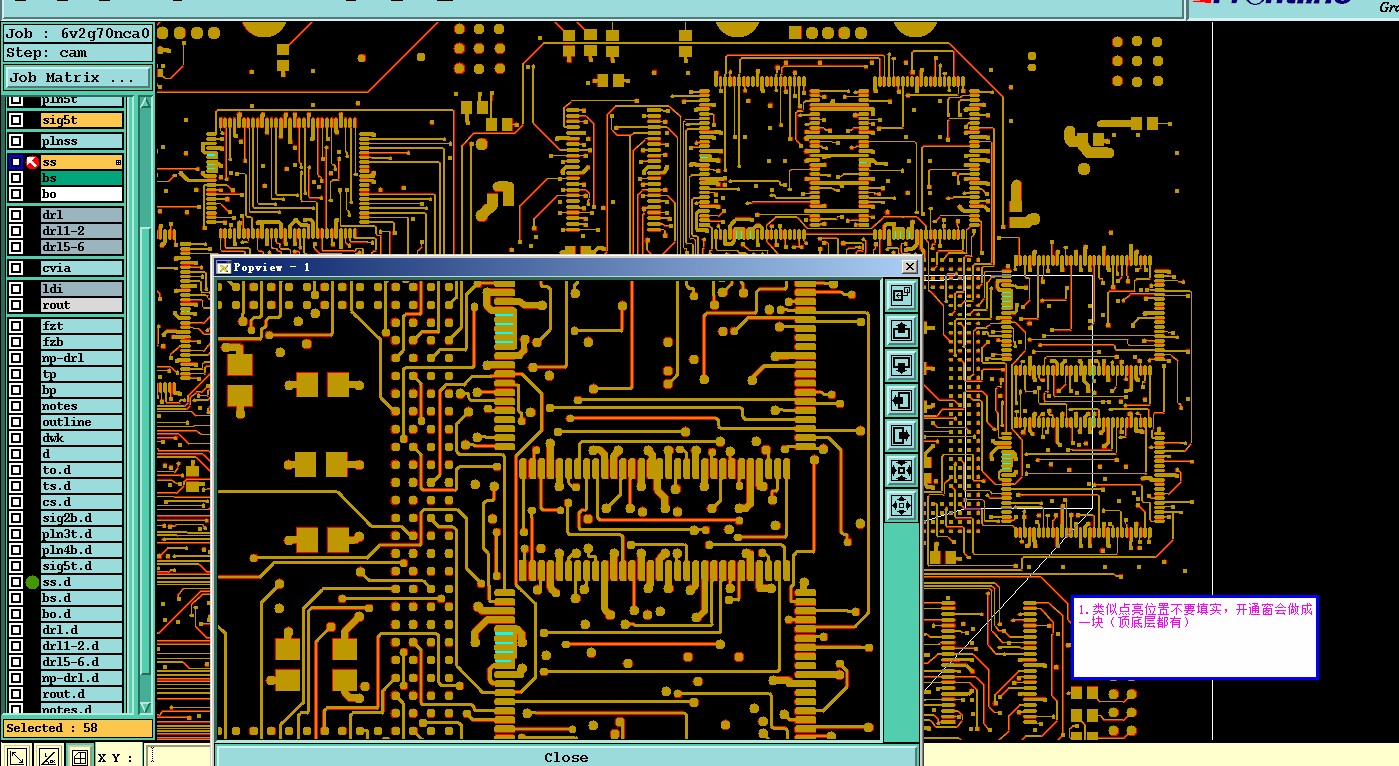Viewport: 1399px width, 766px height.
Task: Click the zoom-out arrows icon in Popview
Action: [901, 506]
